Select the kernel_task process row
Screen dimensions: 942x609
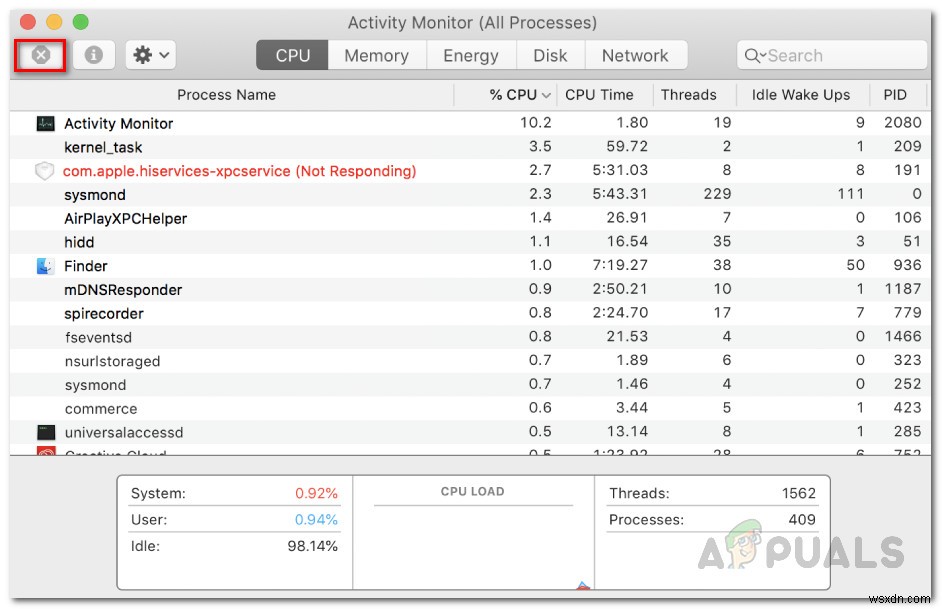point(200,147)
